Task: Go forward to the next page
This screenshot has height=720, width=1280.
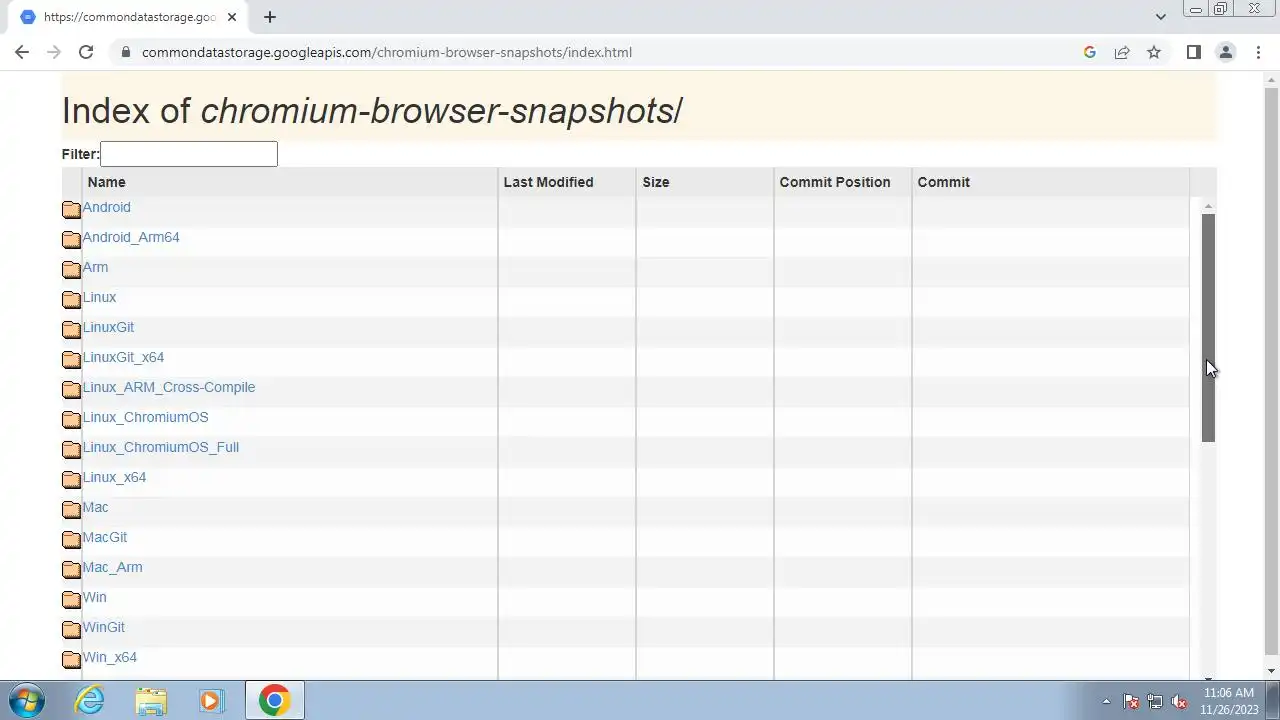Action: (54, 52)
